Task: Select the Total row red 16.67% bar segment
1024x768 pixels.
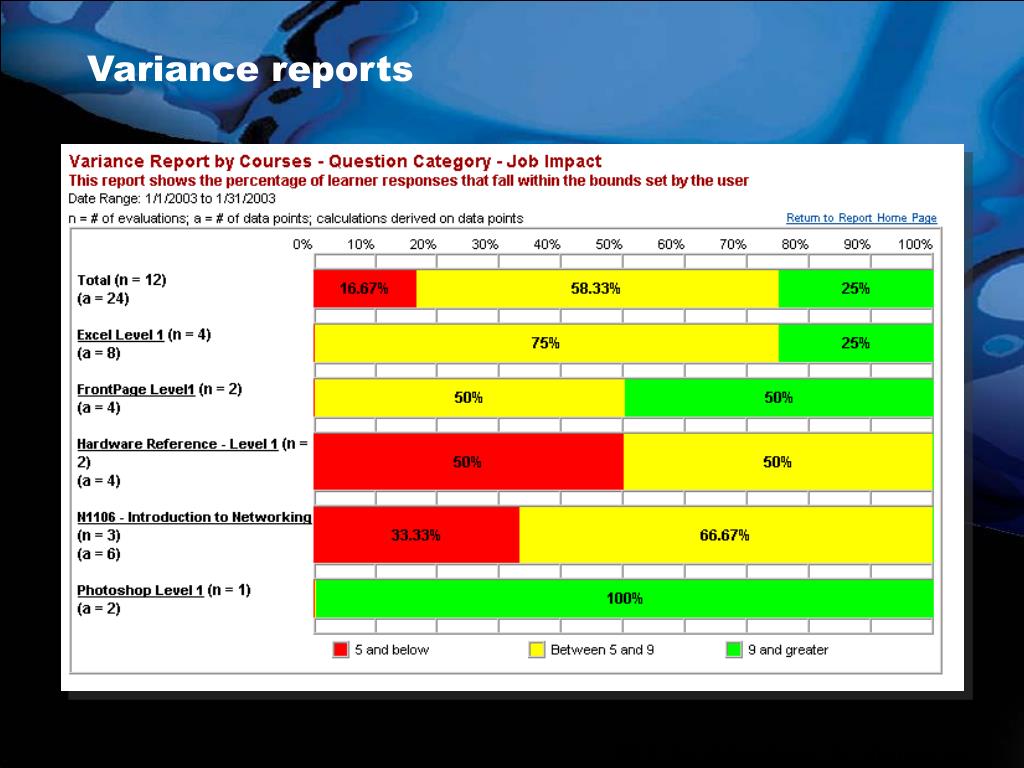Action: pyautogui.click(x=365, y=289)
